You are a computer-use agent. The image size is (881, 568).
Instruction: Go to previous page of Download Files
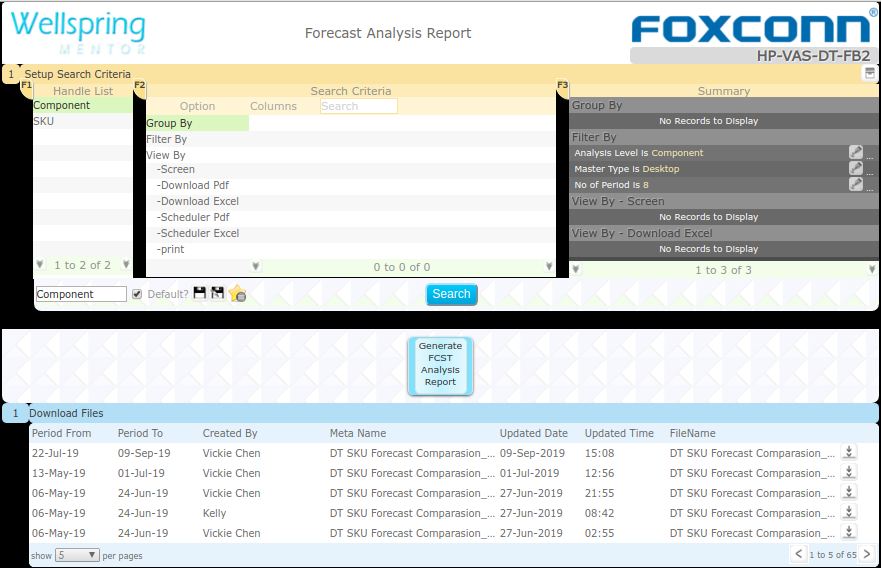(x=798, y=554)
